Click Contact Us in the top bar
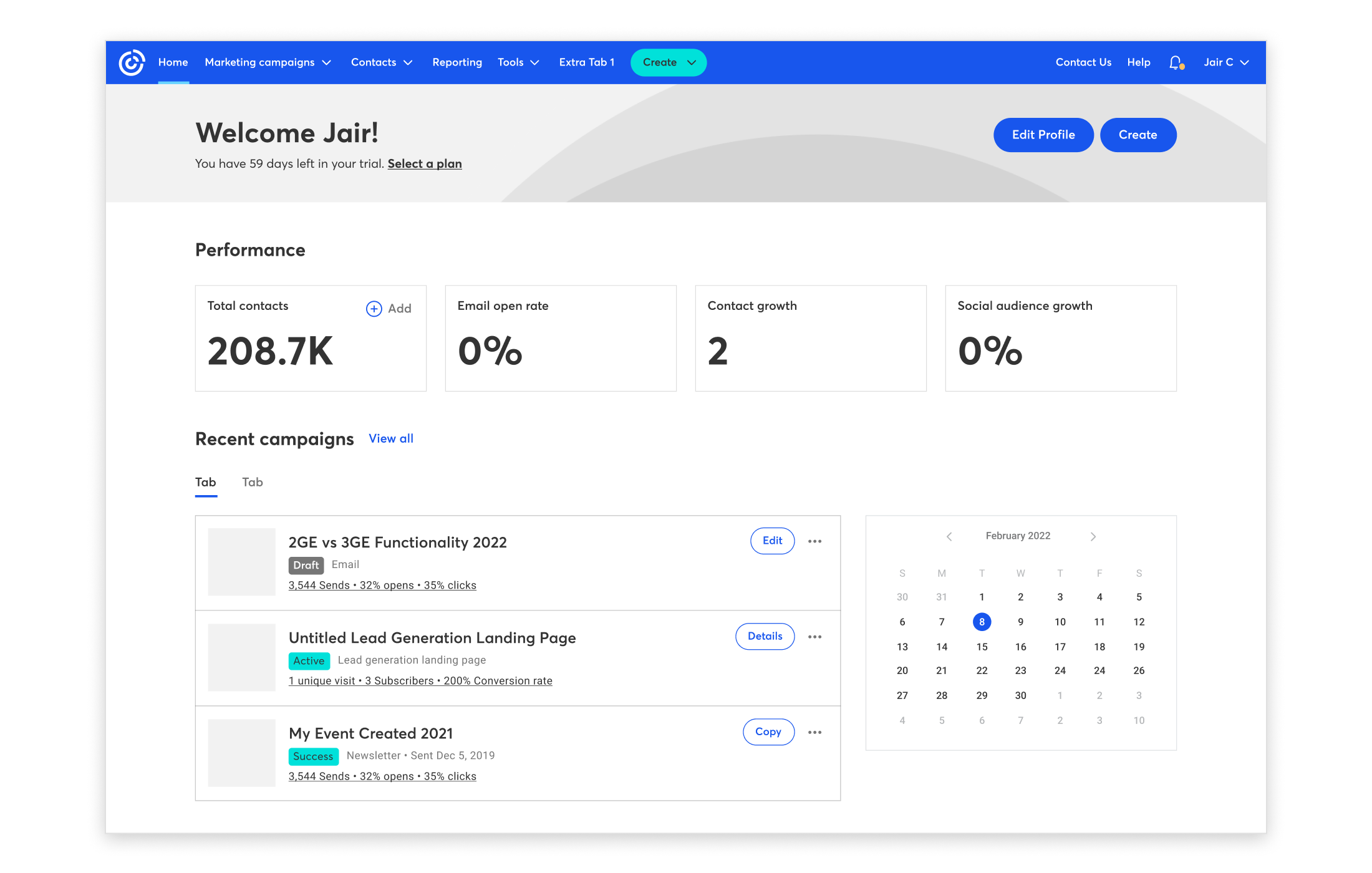This screenshot has width=1372, height=873. (1083, 62)
